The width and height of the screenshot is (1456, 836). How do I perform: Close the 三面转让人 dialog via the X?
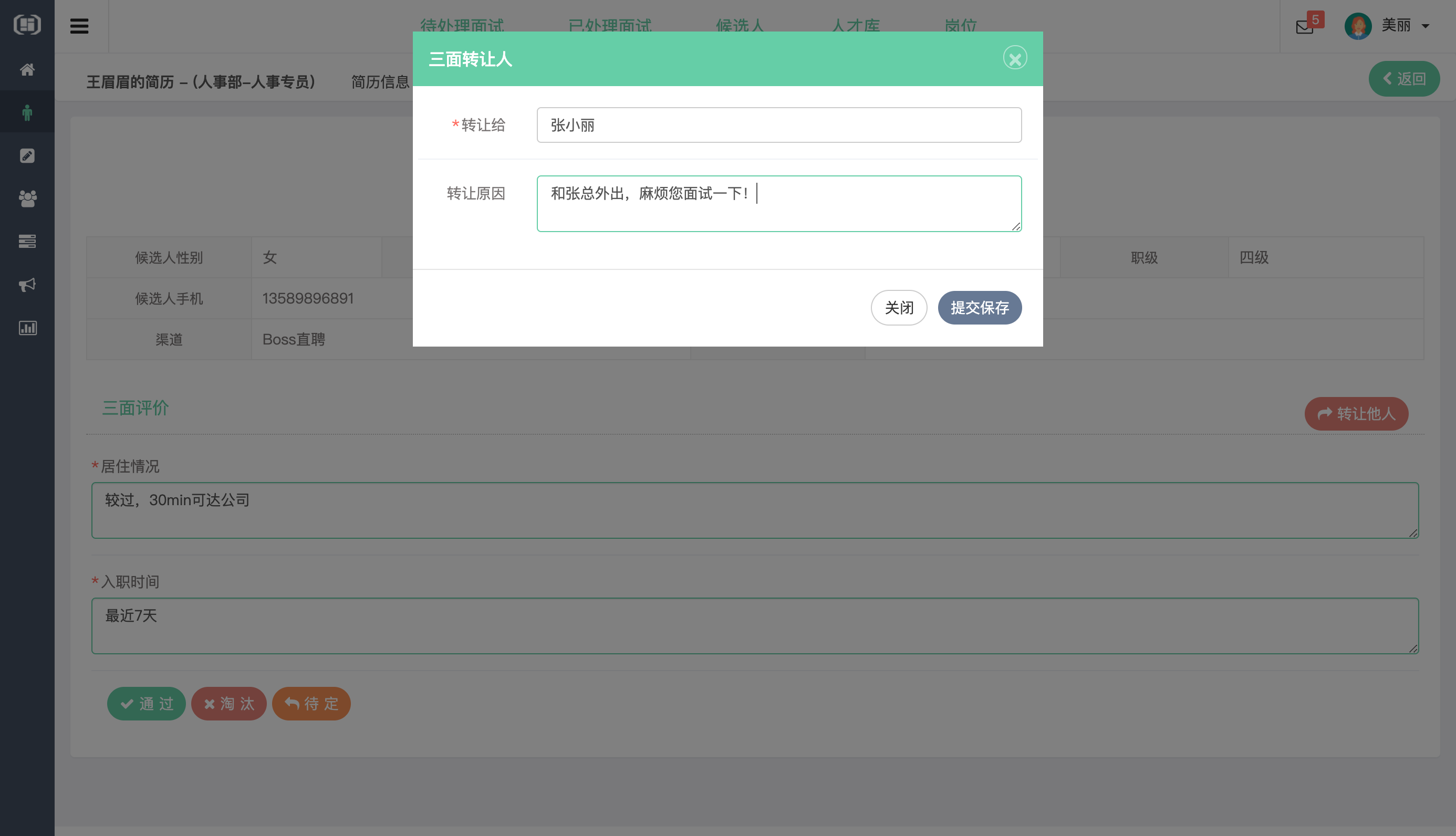tap(1014, 57)
